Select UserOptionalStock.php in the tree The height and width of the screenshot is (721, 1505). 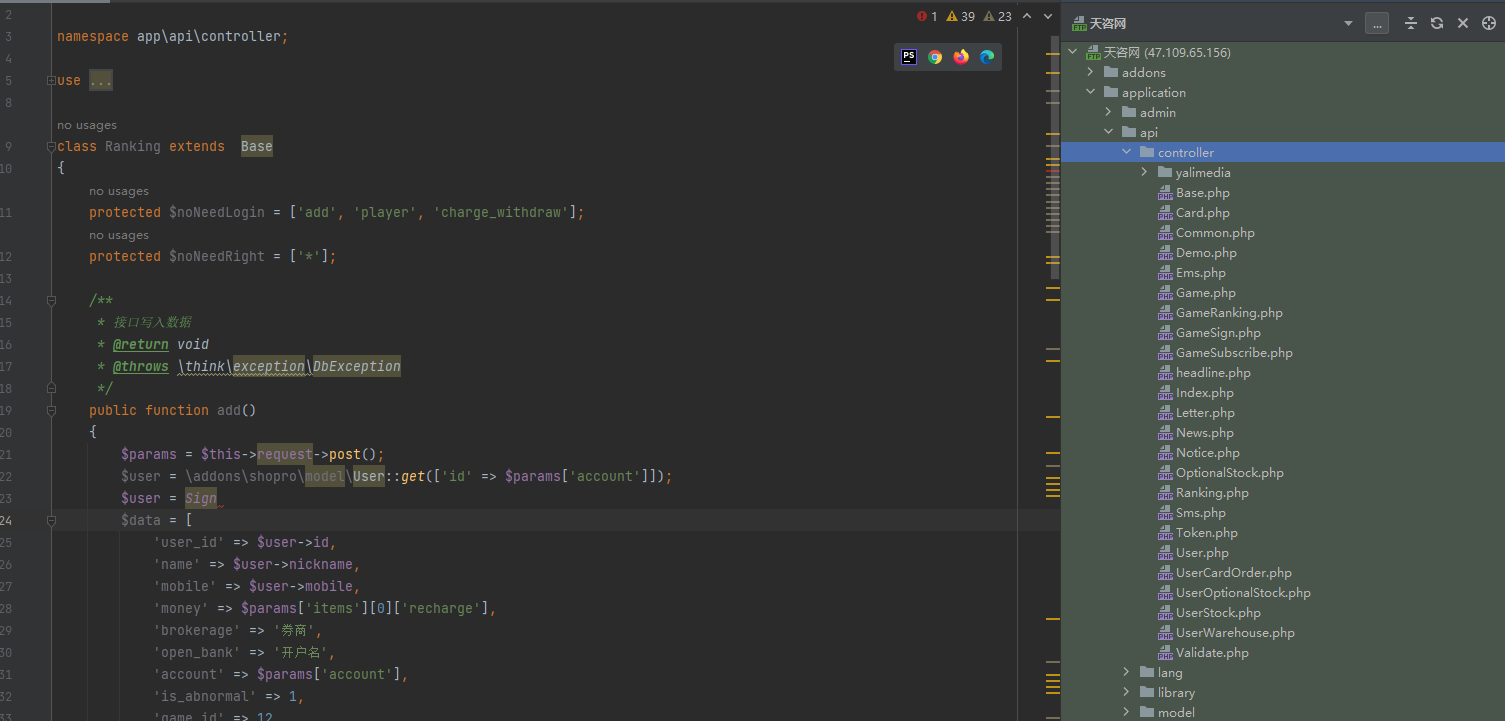pyautogui.click(x=1243, y=592)
